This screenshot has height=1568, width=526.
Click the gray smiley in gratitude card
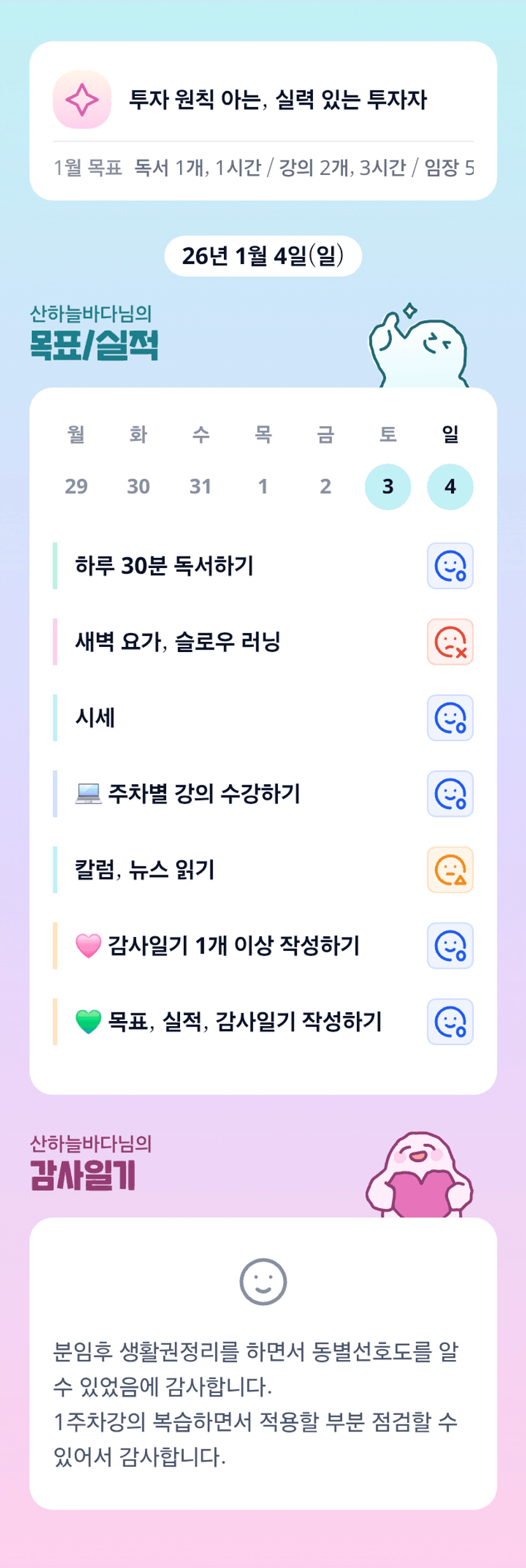(263, 1281)
